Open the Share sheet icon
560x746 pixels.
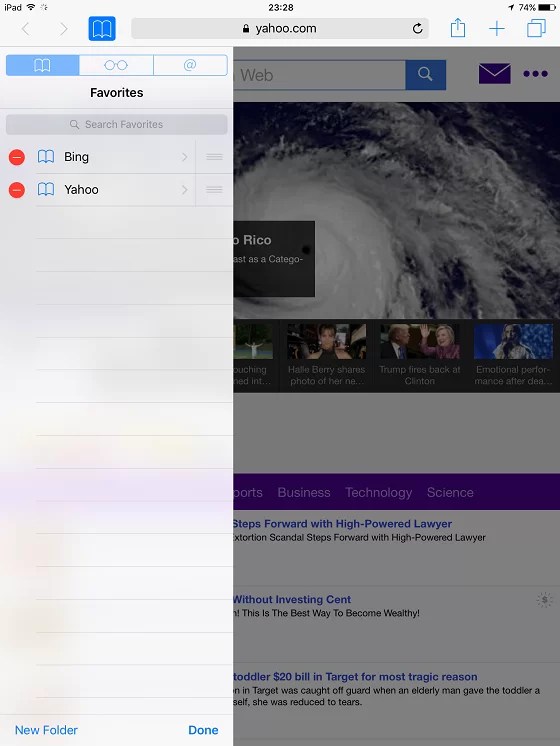tap(458, 28)
